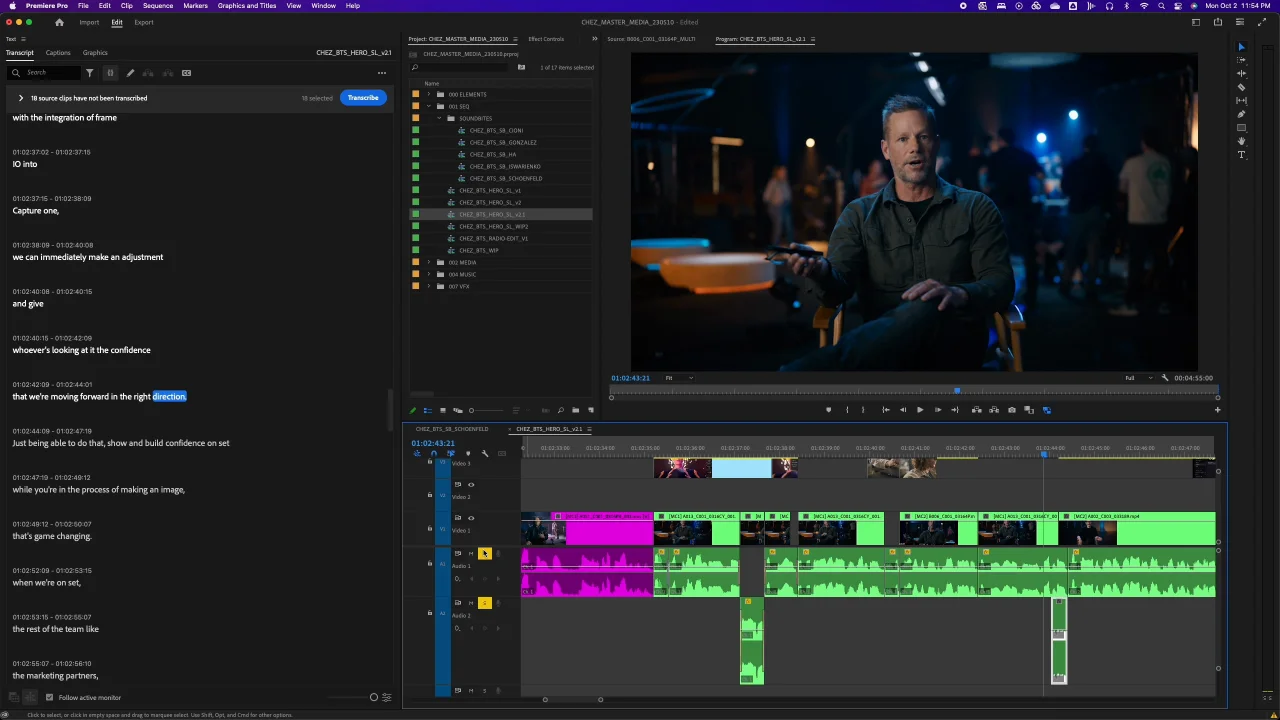Toggle lock on Video 1 track
Image resolution: width=1280 pixels, height=720 pixels.
[x=430, y=529]
